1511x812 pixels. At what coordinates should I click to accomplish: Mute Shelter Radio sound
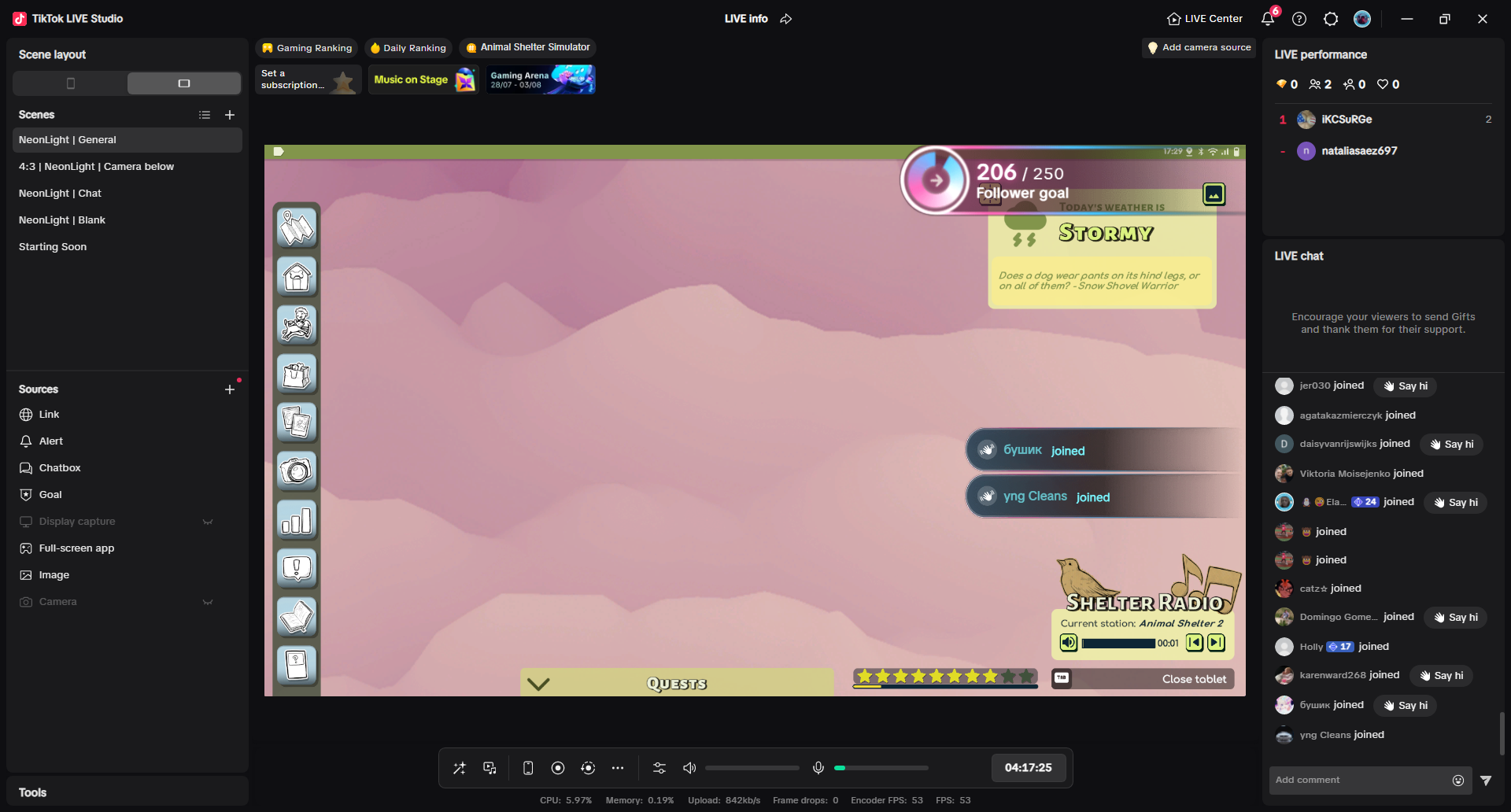click(x=1069, y=643)
